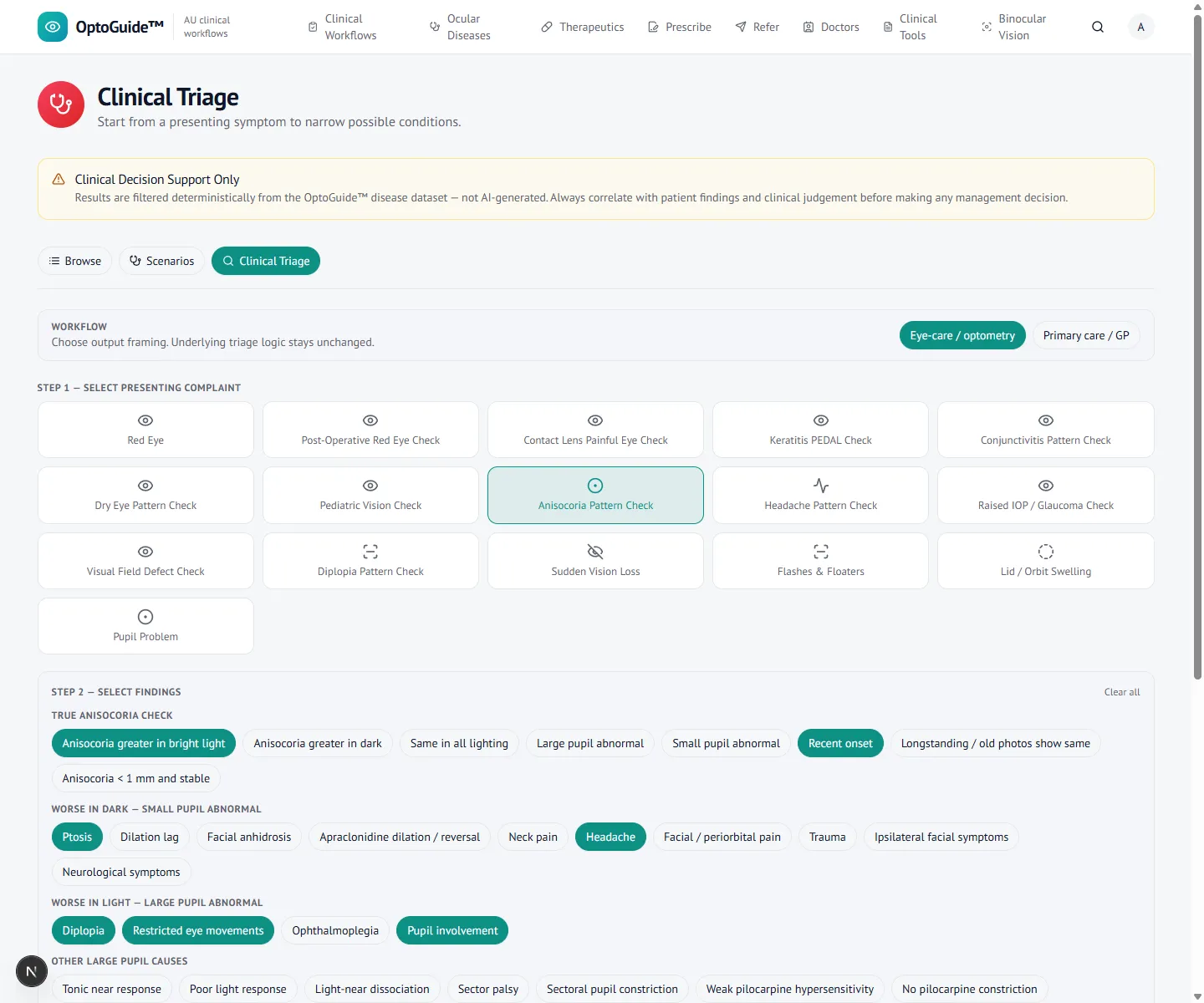Image resolution: width=1204 pixels, height=1003 pixels.
Task: Open the user avatar 'A' menu
Action: pyautogui.click(x=1140, y=27)
